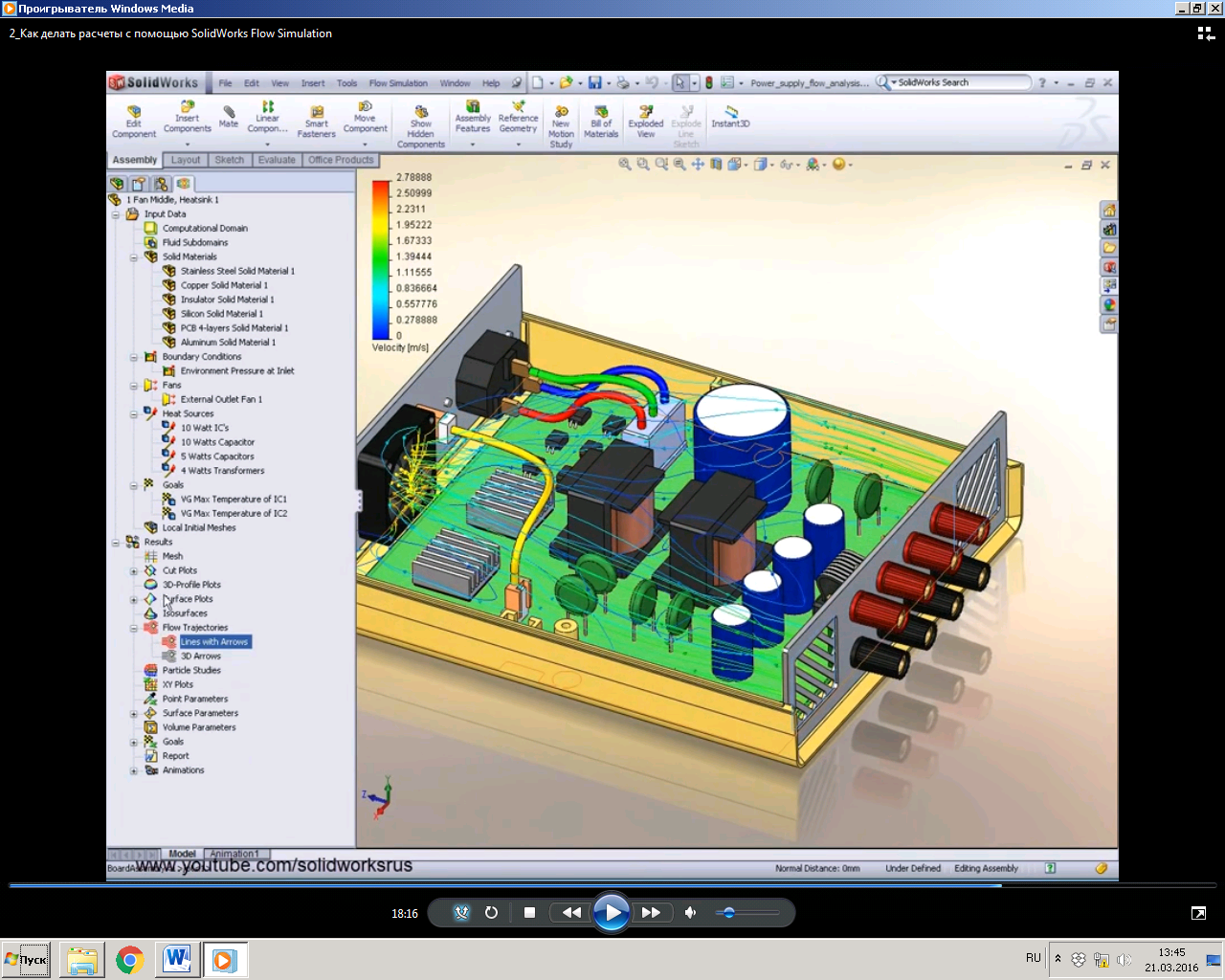The height and width of the screenshot is (980, 1225).
Task: Open the Insert Components dropdown arrow
Action: (x=188, y=144)
